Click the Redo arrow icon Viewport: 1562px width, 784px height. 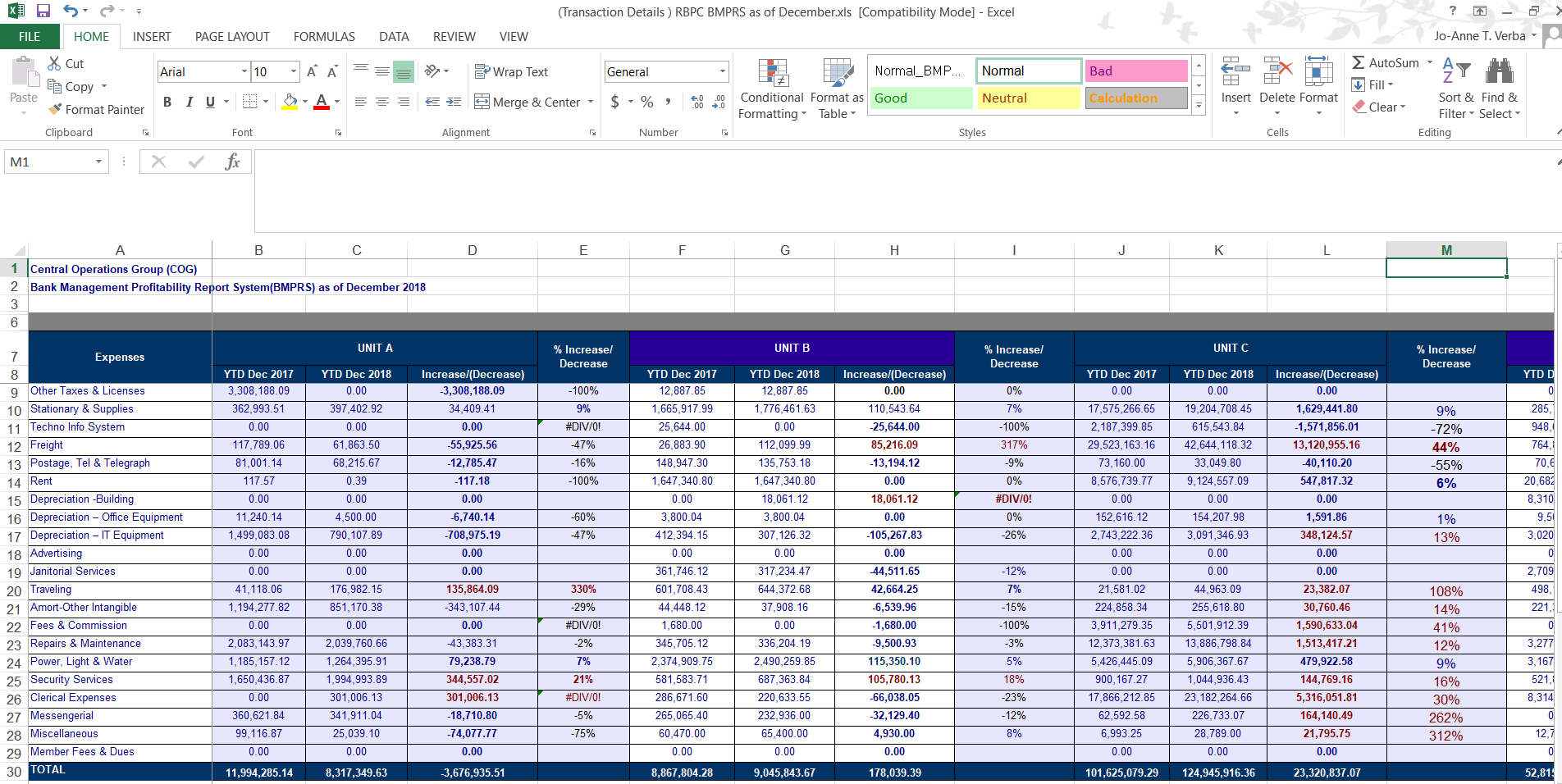coord(107,11)
